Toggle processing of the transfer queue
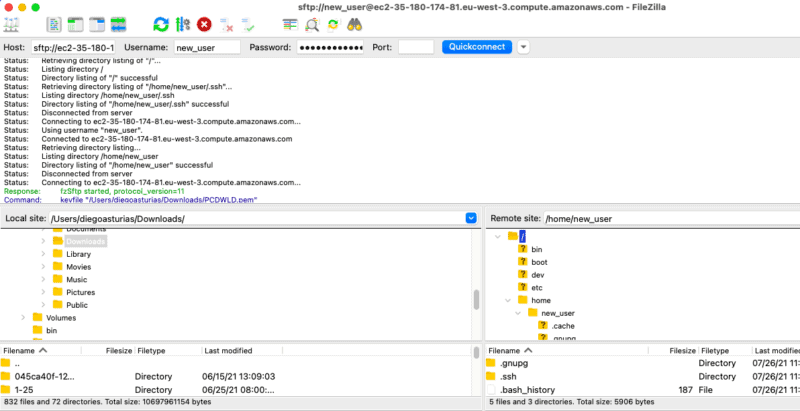 (x=183, y=24)
